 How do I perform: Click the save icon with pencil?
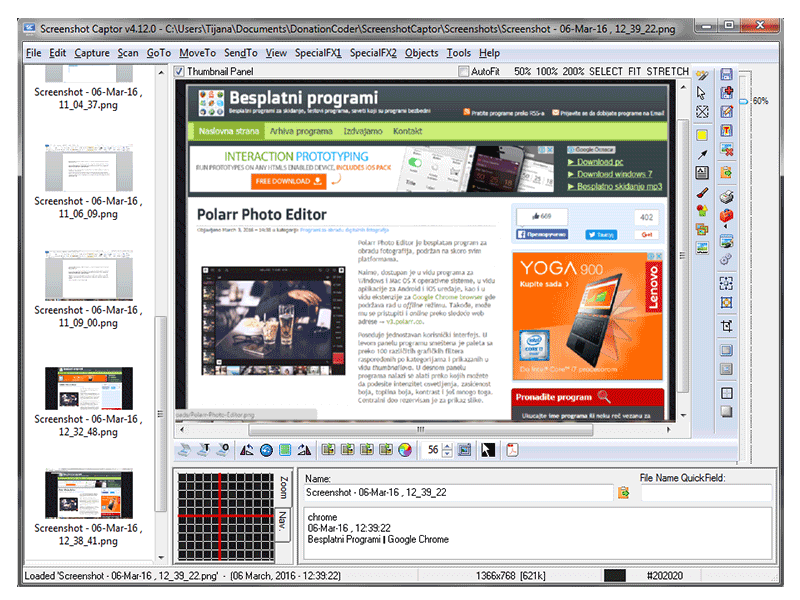pyautogui.click(x=727, y=111)
